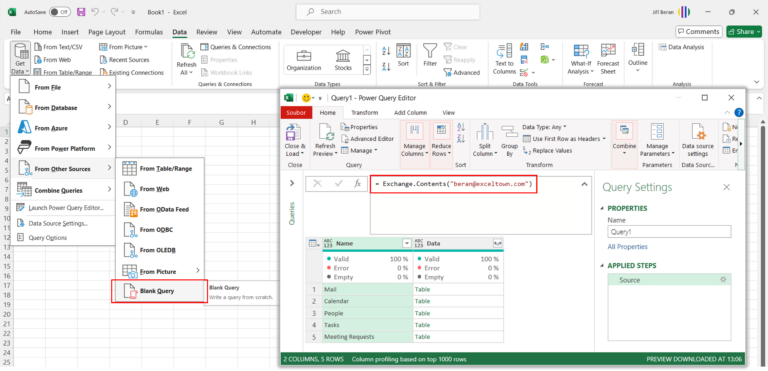768x371 pixels.
Task: Expand the Queries pane chevron
Action: [292, 183]
